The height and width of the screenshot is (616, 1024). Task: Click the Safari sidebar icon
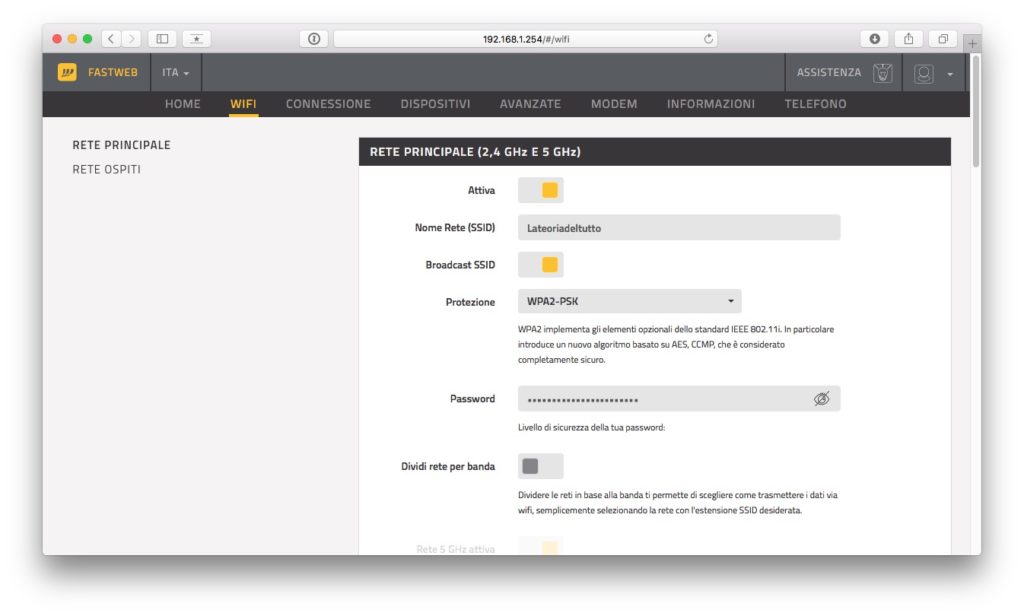(x=161, y=38)
